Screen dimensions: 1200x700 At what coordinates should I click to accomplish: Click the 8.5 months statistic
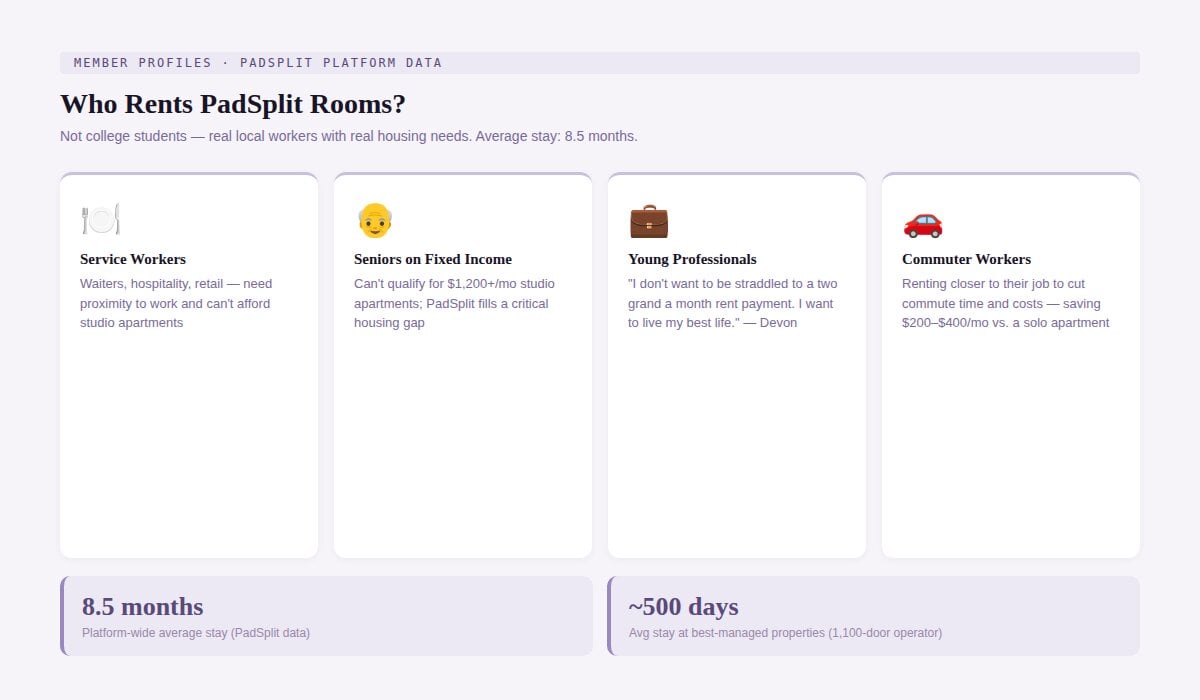pyautogui.click(x=142, y=607)
